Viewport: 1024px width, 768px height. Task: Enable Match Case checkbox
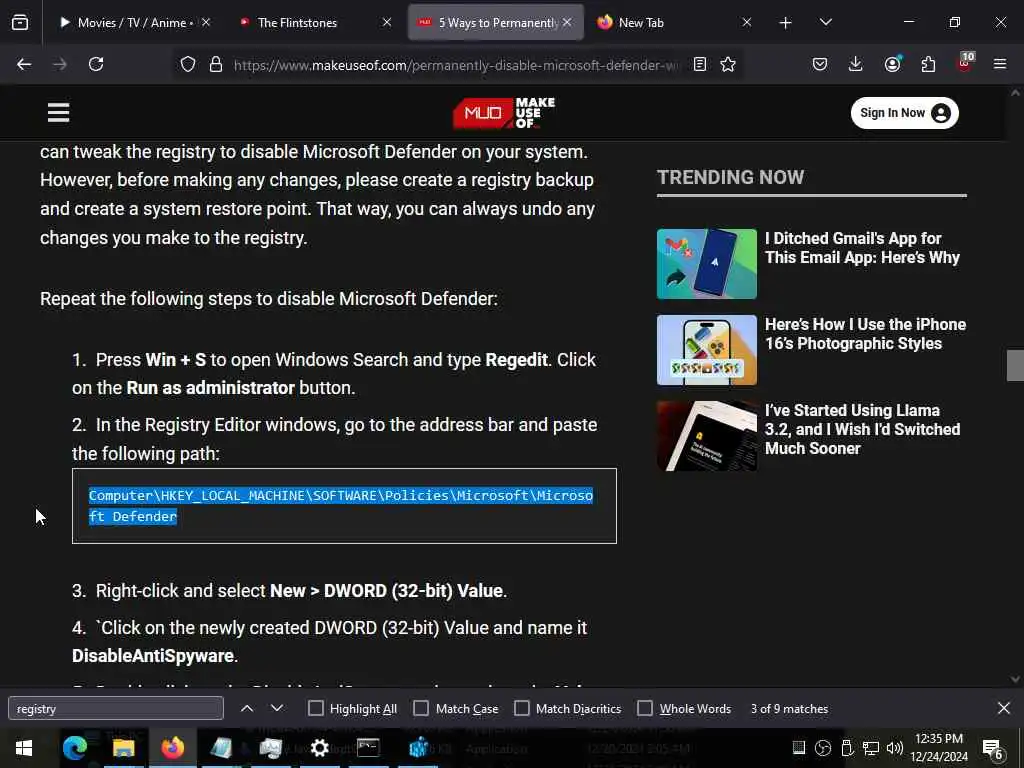tap(421, 708)
